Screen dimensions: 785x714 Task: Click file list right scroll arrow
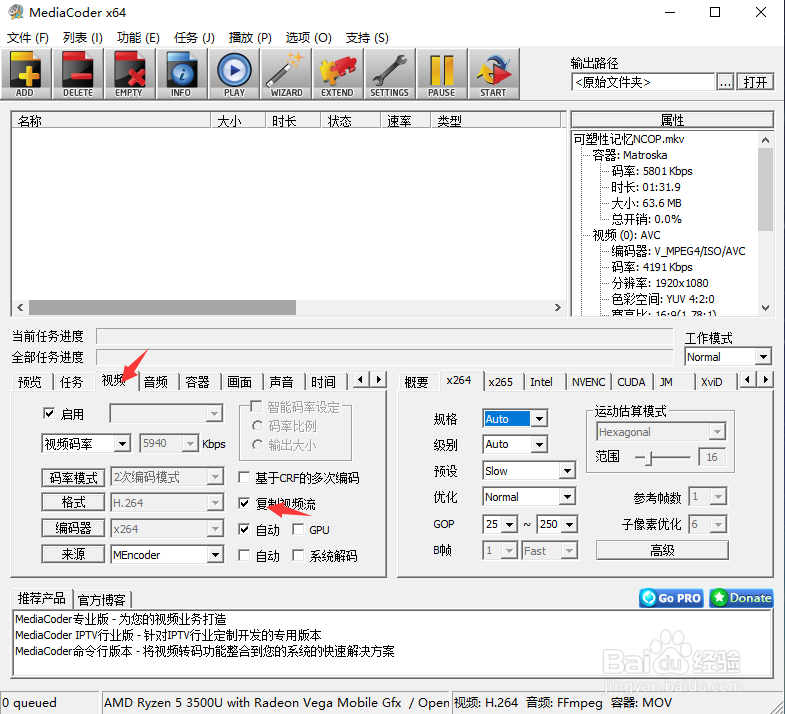[x=558, y=307]
